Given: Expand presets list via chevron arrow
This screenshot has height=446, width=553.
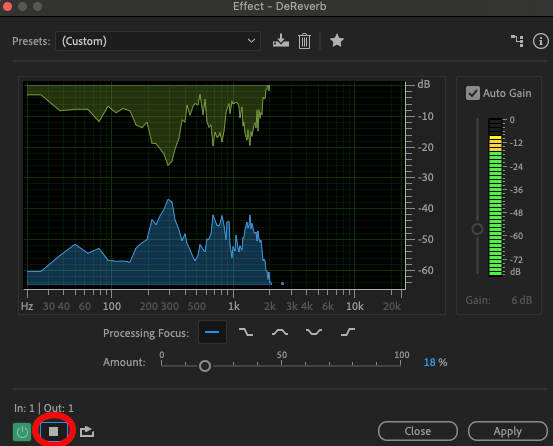Looking at the screenshot, I should [x=251, y=41].
